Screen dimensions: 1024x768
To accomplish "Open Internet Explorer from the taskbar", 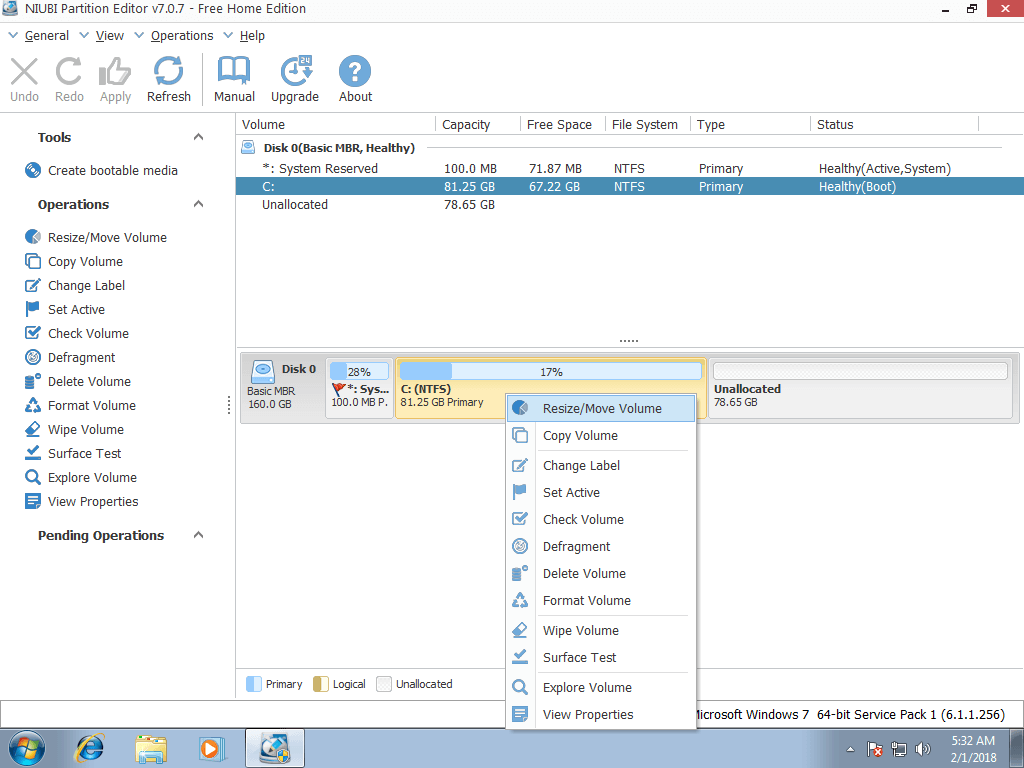I will [x=89, y=748].
